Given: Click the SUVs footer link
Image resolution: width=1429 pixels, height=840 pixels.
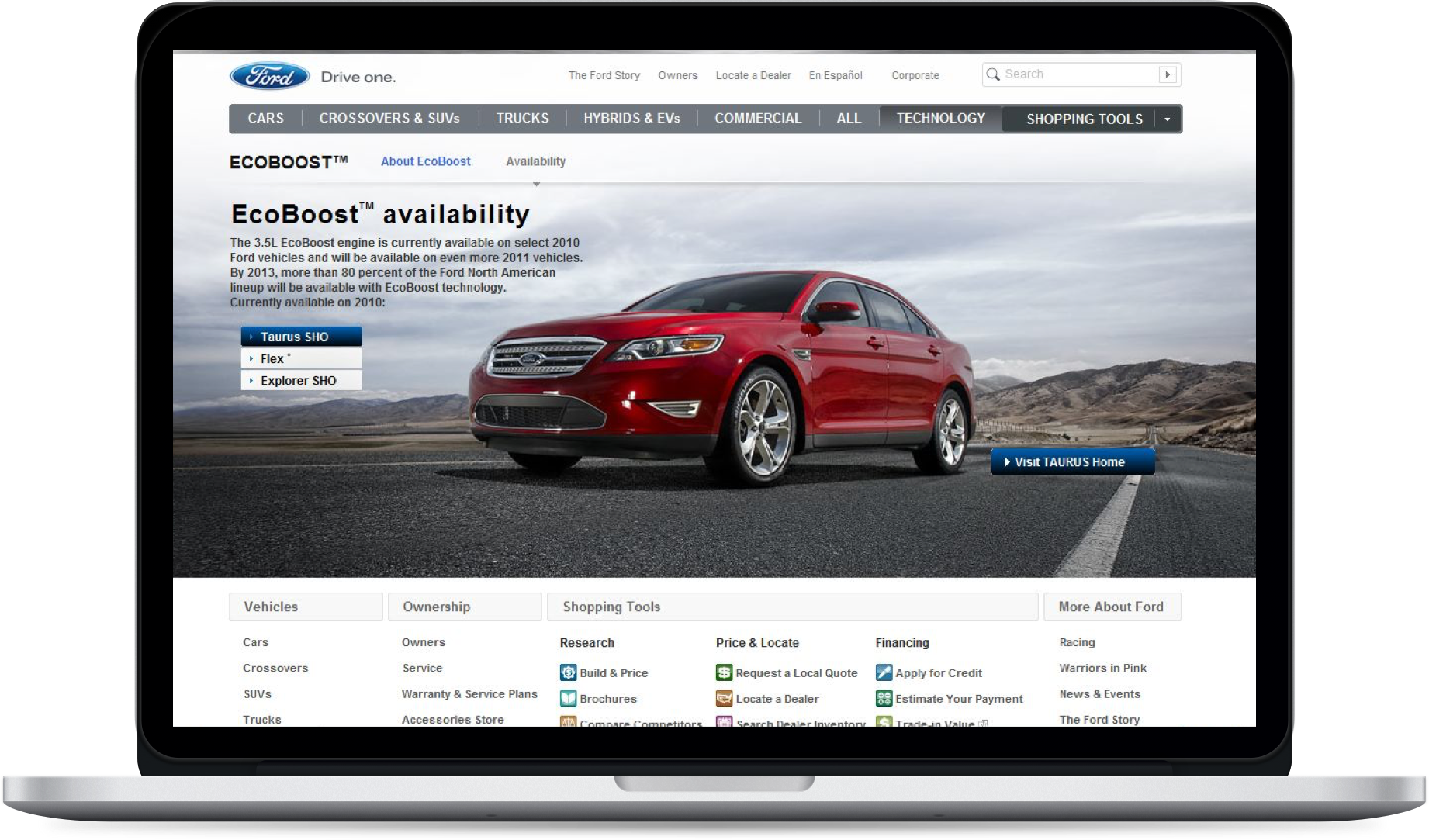Looking at the screenshot, I should [x=258, y=693].
